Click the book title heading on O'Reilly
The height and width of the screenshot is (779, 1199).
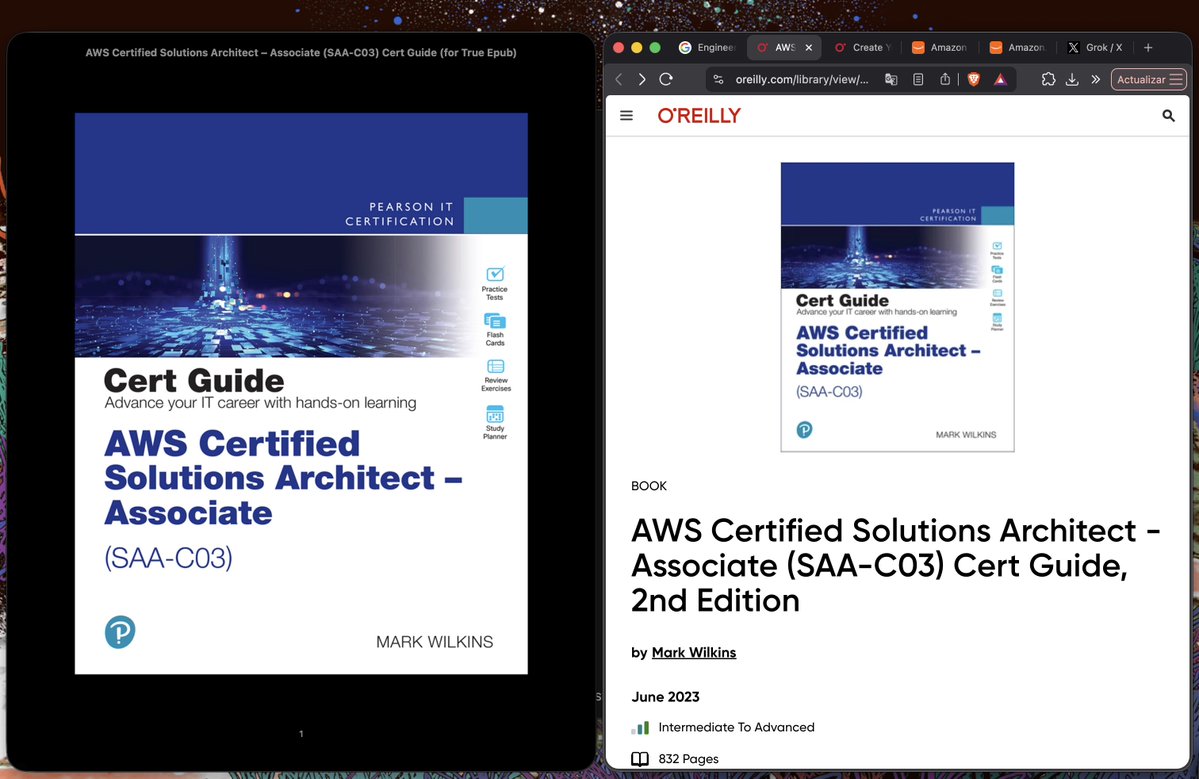(895, 565)
